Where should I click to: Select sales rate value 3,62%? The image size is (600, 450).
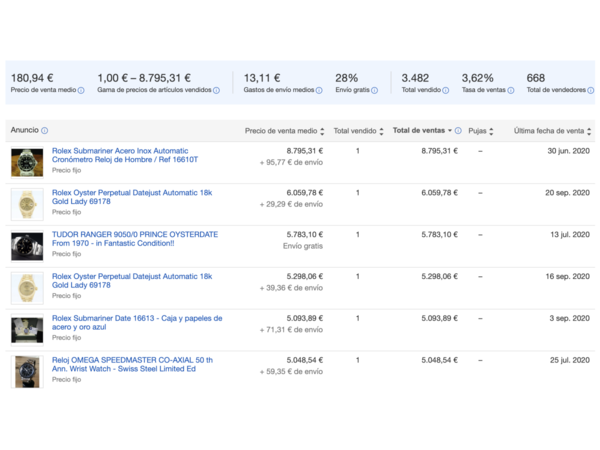(478, 78)
